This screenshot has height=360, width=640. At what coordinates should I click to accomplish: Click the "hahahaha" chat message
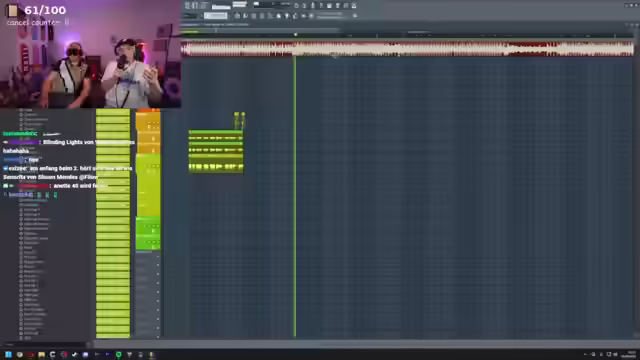click(x=16, y=151)
